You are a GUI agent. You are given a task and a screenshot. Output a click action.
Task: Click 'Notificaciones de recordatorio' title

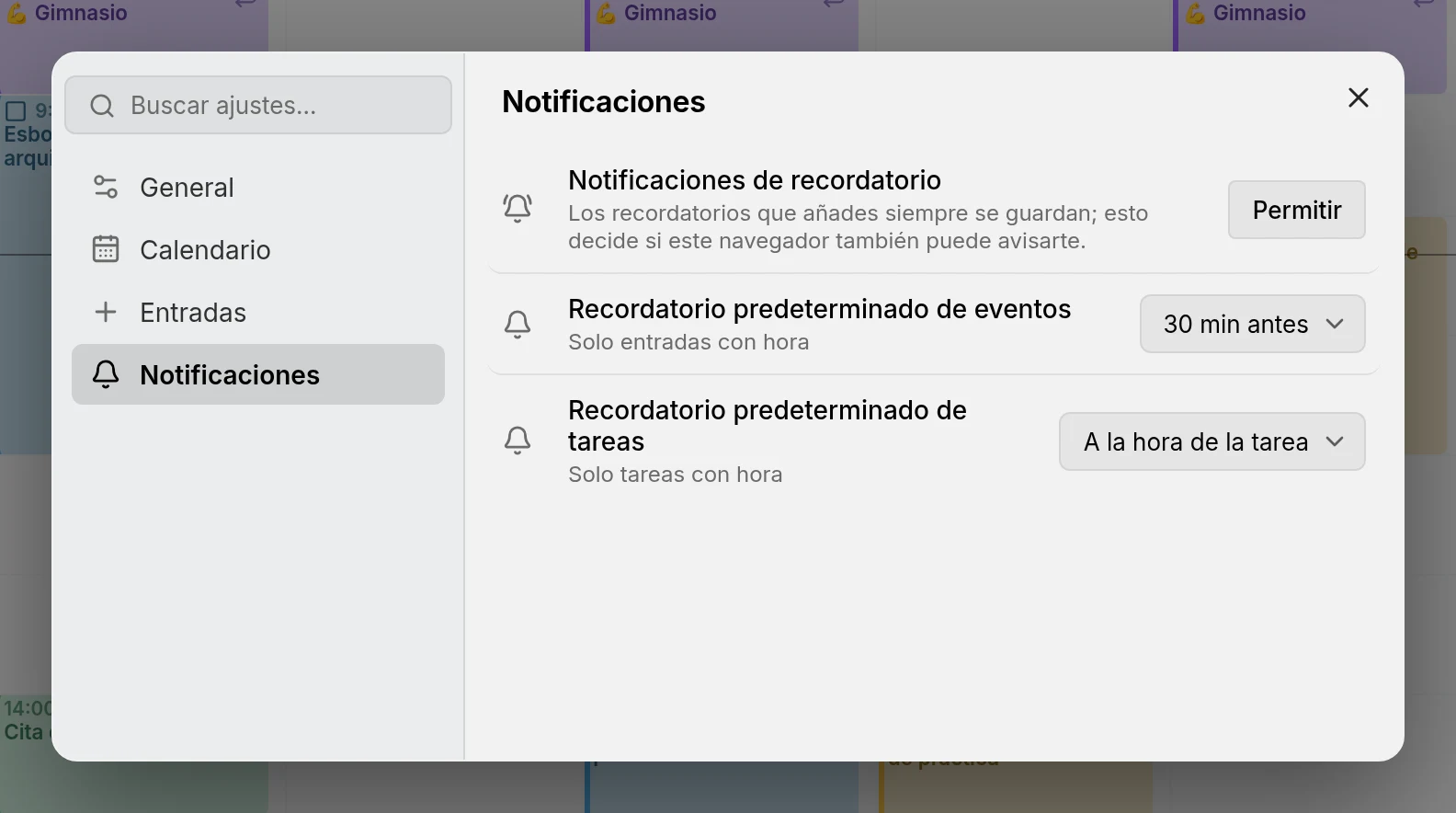pos(755,180)
